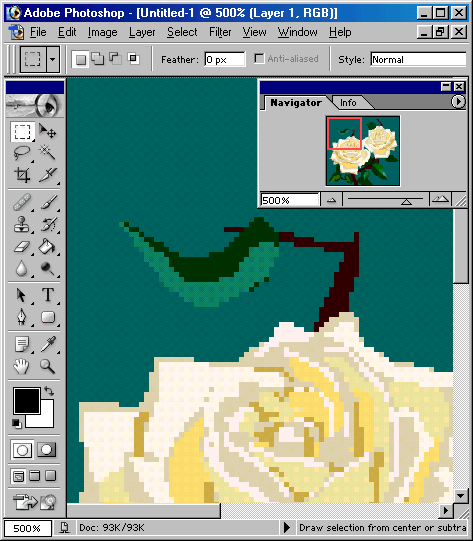Select the Eraser tool
This screenshot has width=473, height=541.
[22, 246]
